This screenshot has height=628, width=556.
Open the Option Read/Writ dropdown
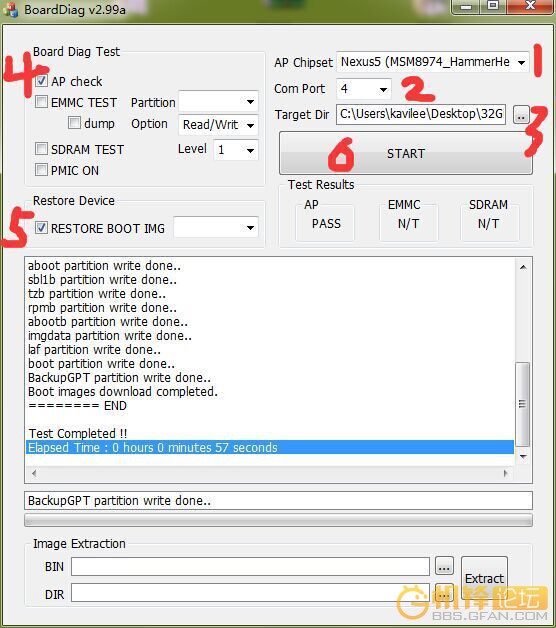point(218,125)
